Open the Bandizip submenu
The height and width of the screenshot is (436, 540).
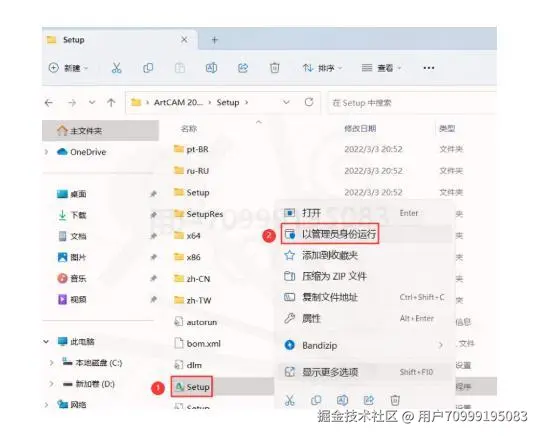[366, 345]
